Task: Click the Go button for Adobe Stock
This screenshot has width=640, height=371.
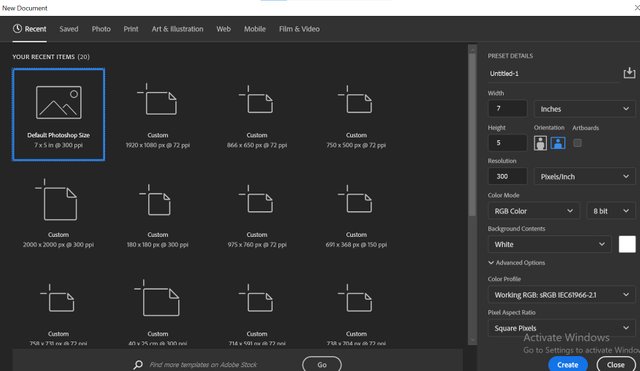Action: coord(322,364)
